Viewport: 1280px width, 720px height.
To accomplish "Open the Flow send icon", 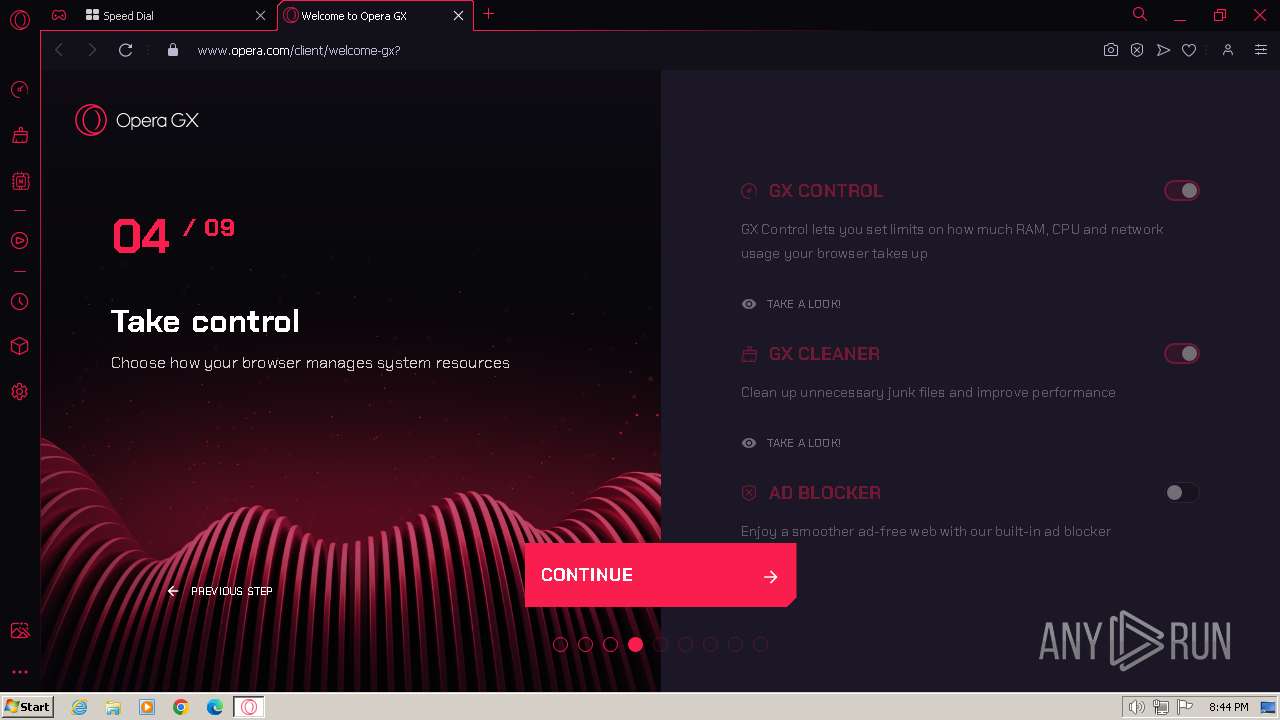I will tap(1163, 50).
